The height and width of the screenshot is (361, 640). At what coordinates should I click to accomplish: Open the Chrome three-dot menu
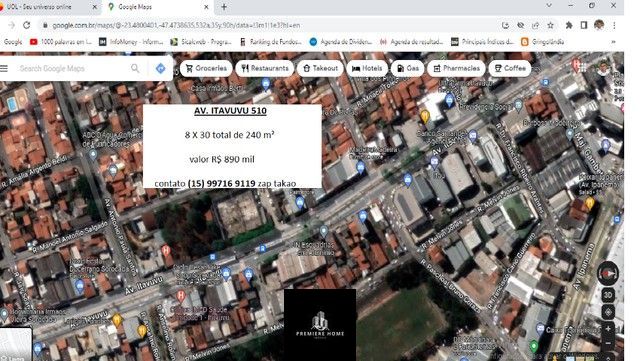(614, 25)
